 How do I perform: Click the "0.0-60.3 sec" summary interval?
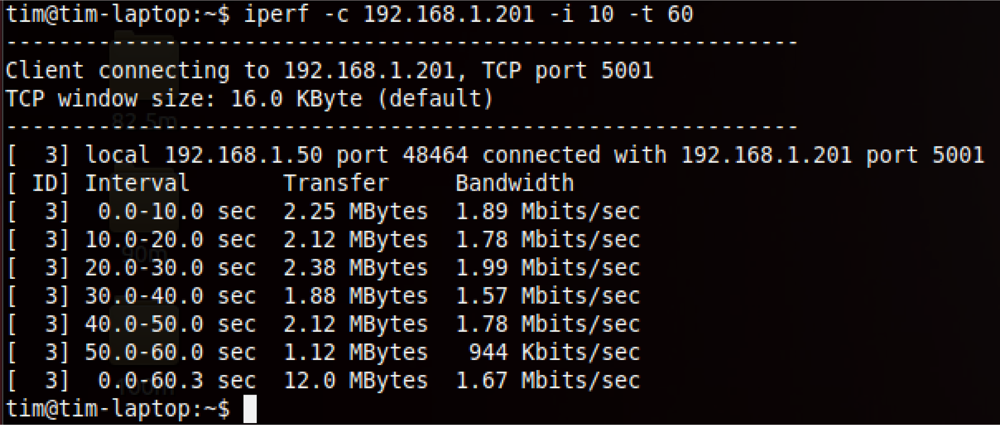click(x=177, y=381)
